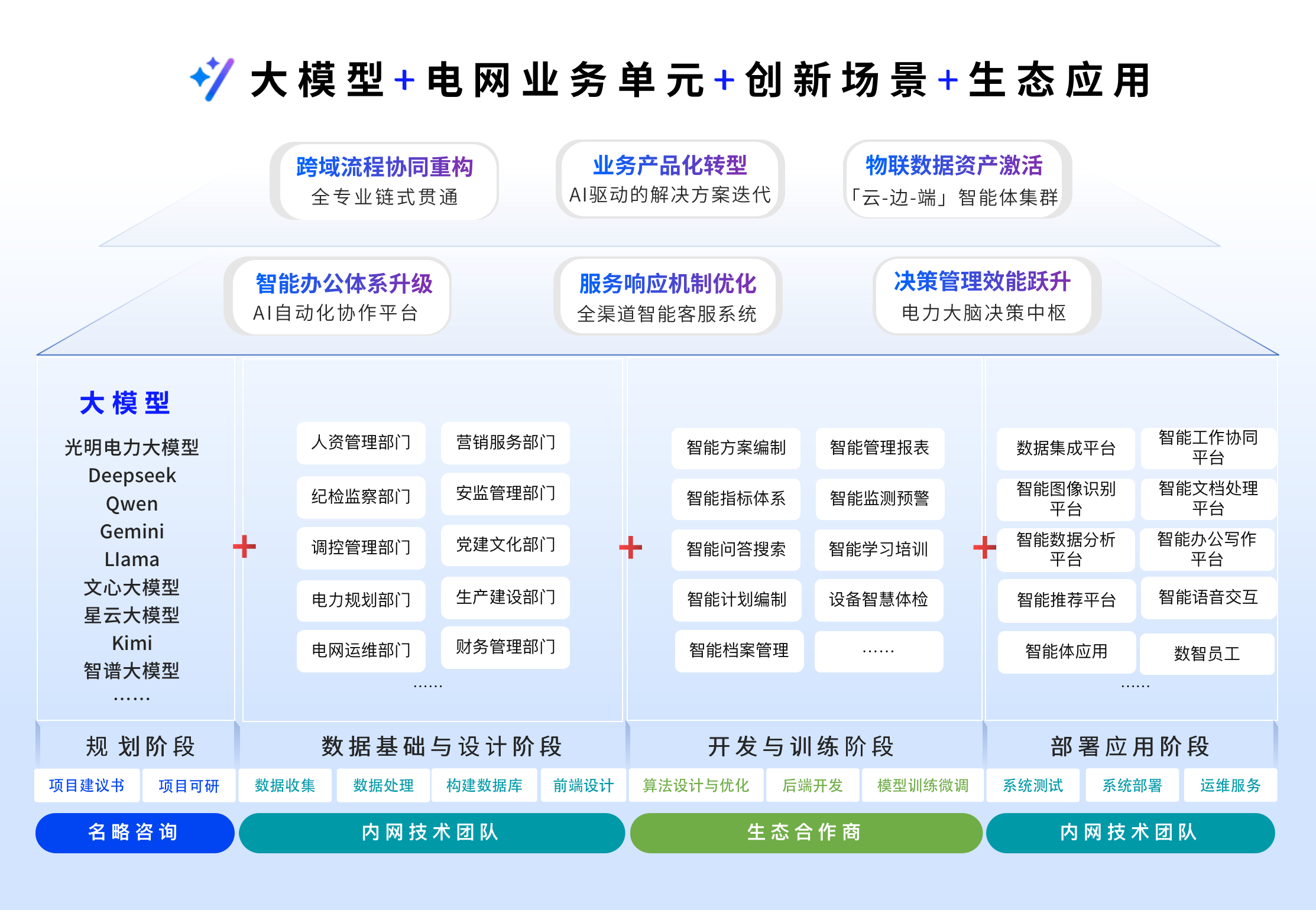Image resolution: width=1316 pixels, height=910 pixels.
Task: Click Gemini in the model list
Action: [x=132, y=532]
